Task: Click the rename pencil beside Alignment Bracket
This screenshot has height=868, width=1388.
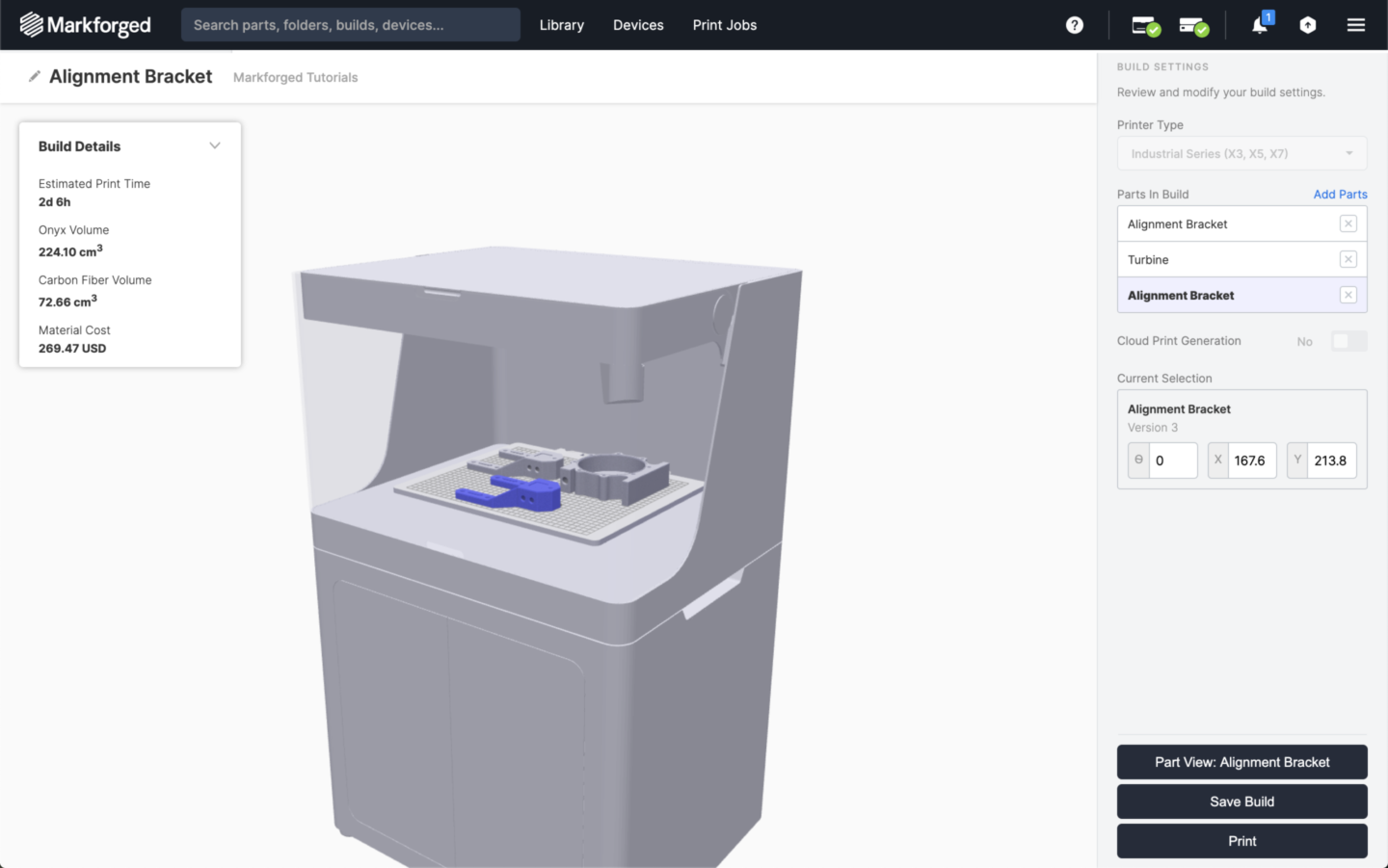Action: point(36,74)
